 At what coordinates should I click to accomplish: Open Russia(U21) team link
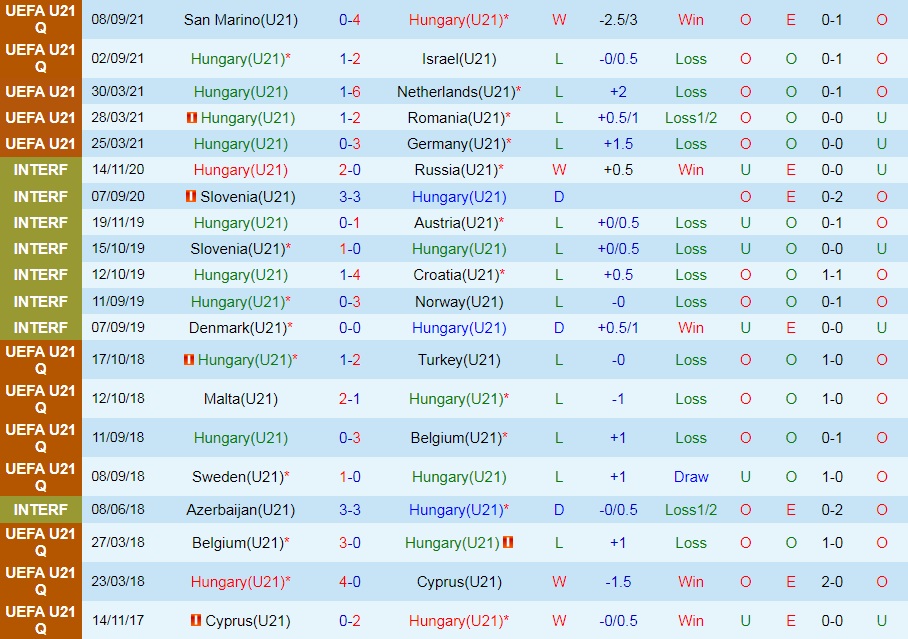[x=456, y=170]
